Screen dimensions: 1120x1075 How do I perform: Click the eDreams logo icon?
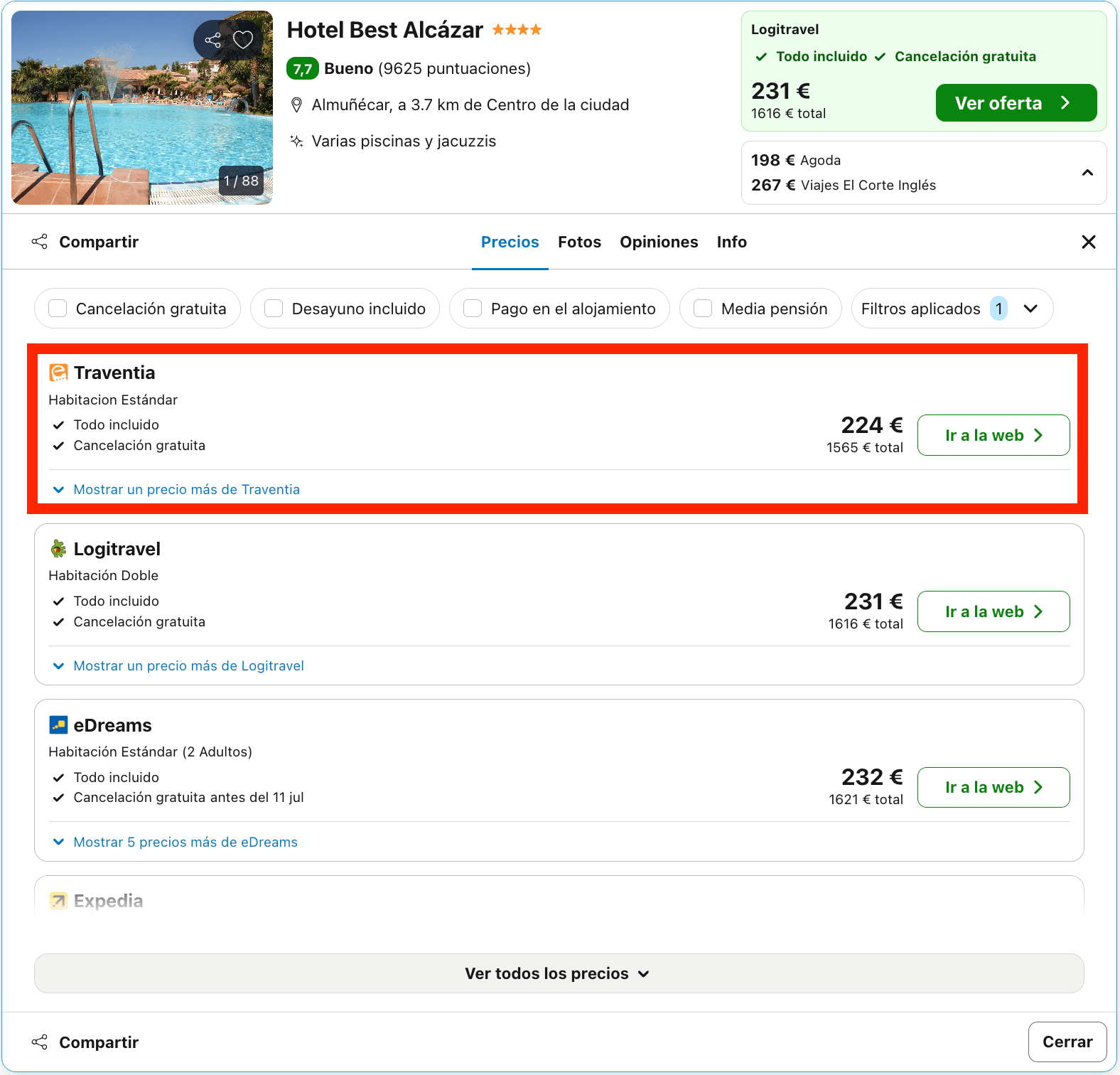click(58, 724)
